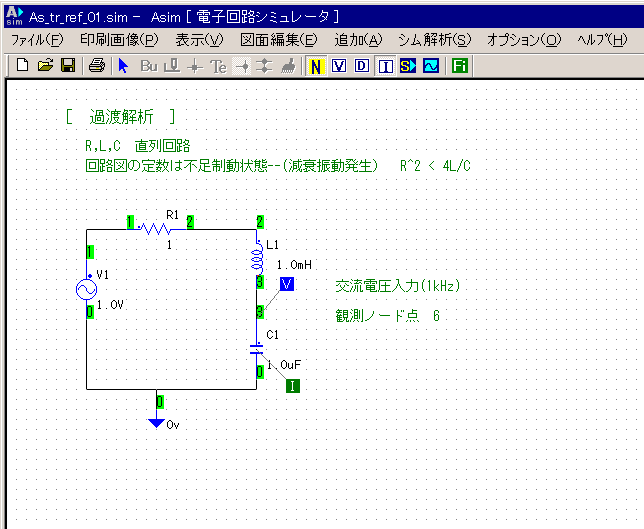Select the Te text tool

pyautogui.click(x=218, y=66)
